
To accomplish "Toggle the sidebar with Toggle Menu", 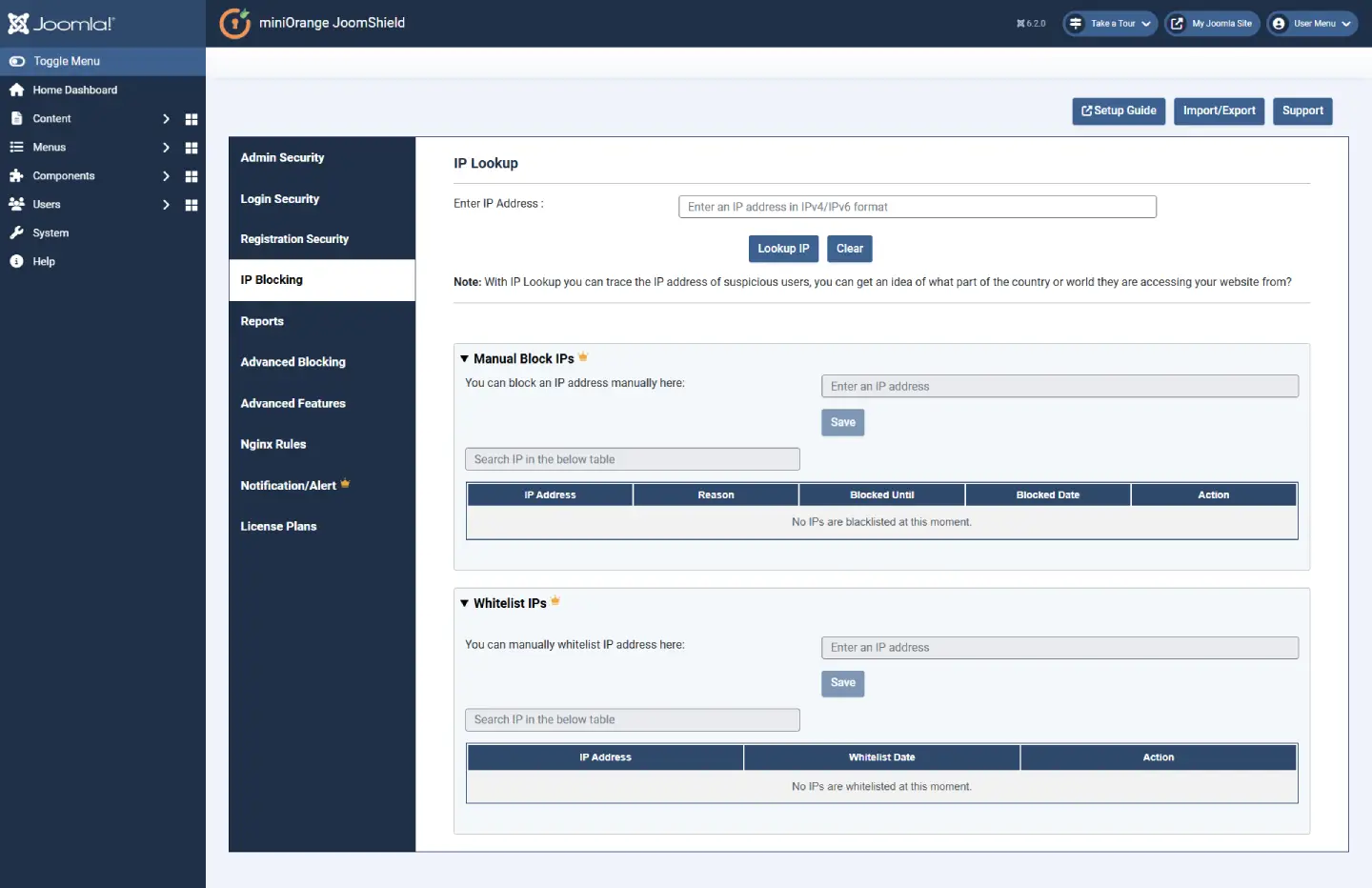I will pyautogui.click(x=103, y=61).
